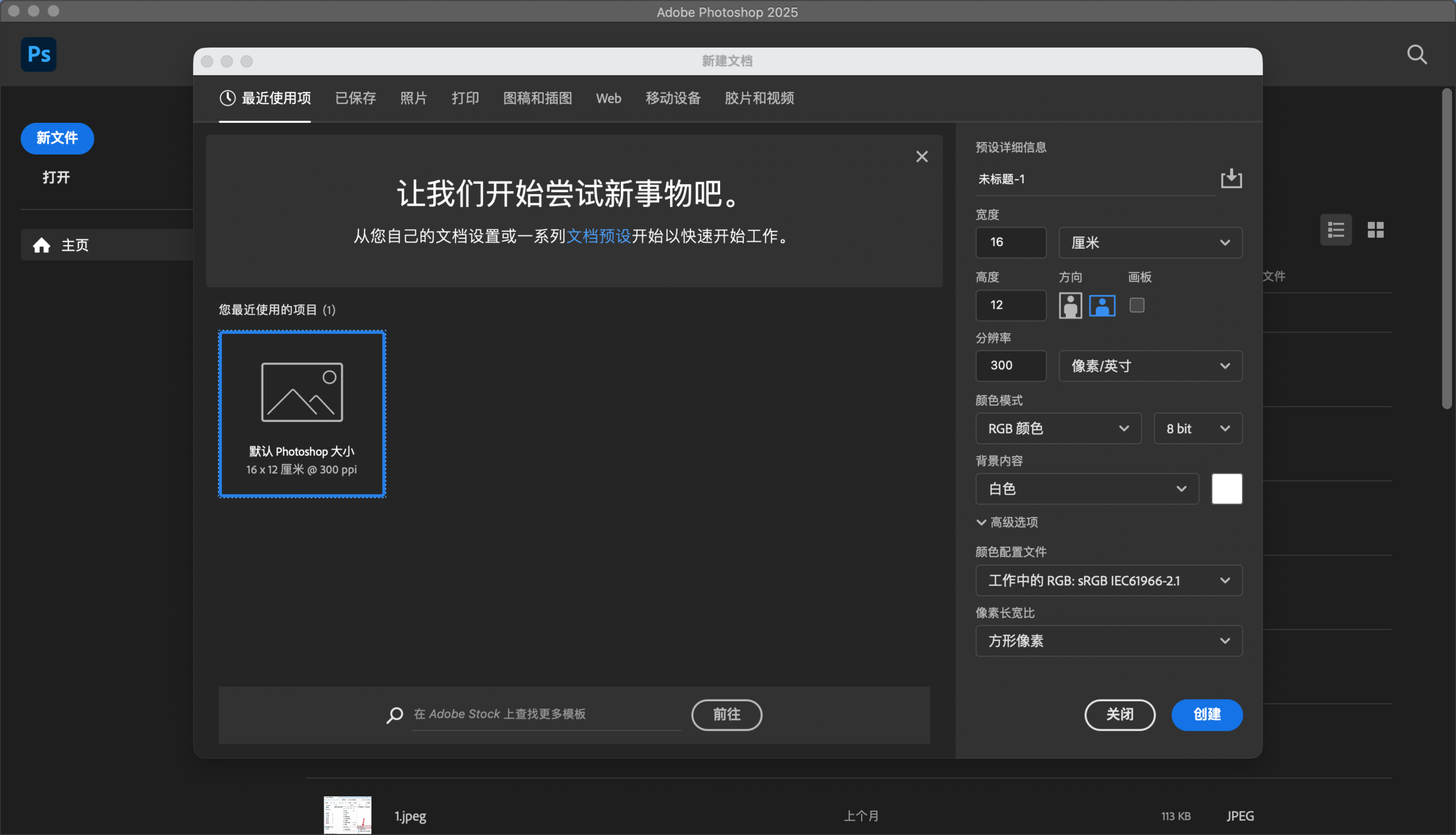Click the resolution field showing 300
The image size is (1456, 835).
coord(1011,366)
